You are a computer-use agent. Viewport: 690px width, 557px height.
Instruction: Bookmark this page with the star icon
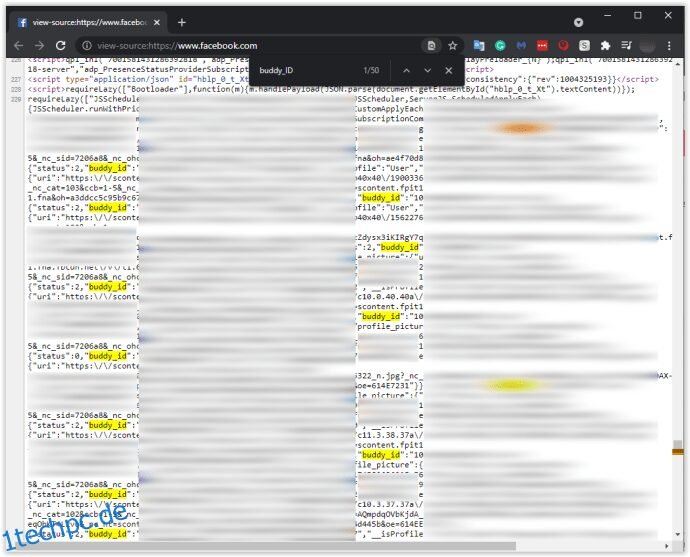pyautogui.click(x=452, y=46)
